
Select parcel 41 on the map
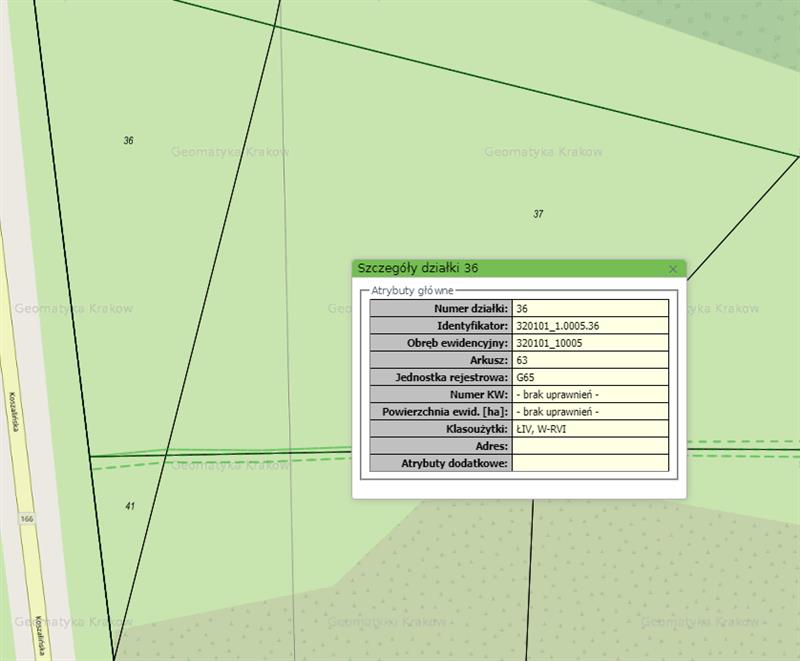tap(129, 507)
